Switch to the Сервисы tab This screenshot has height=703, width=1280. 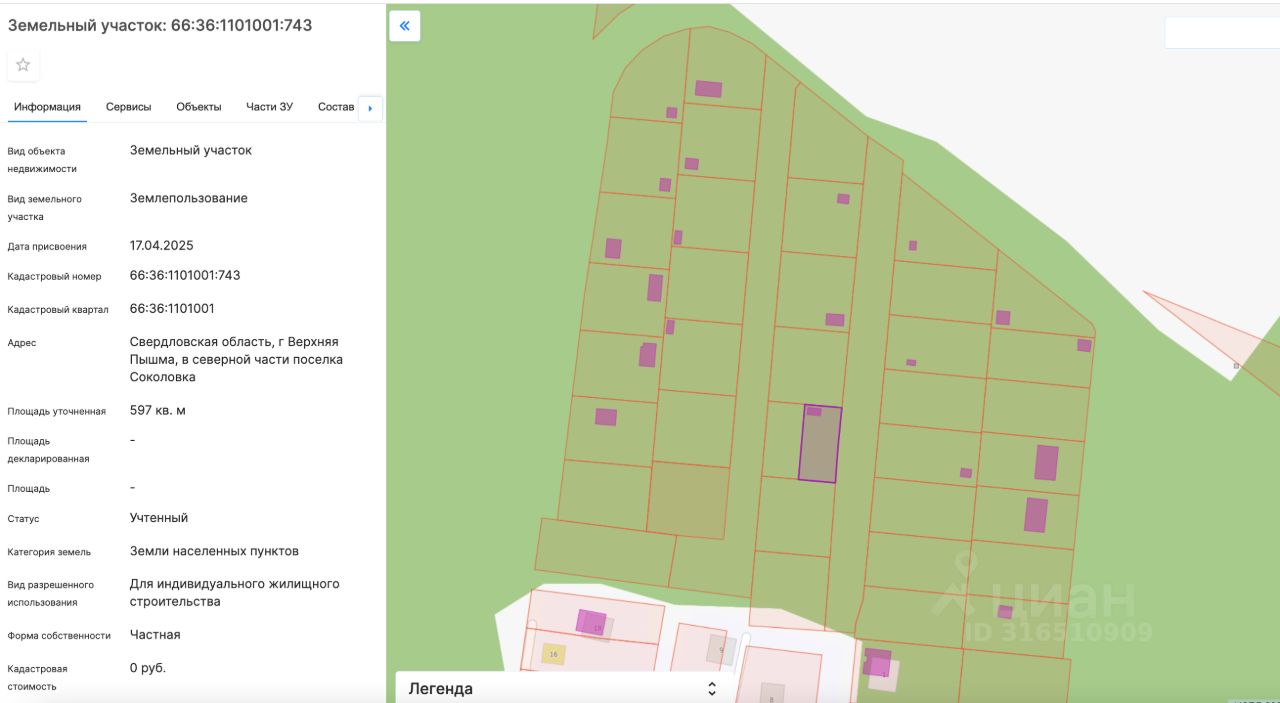128,107
